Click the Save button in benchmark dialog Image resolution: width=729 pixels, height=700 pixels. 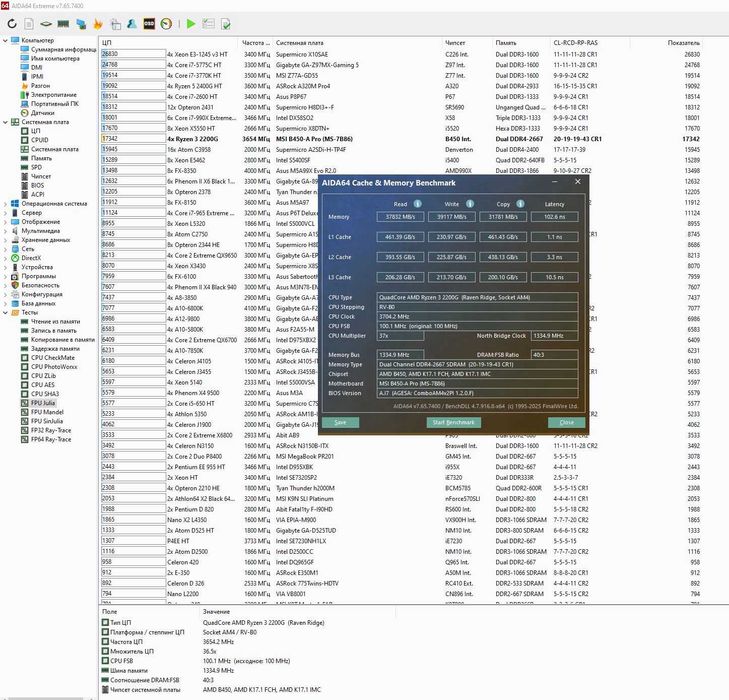[340, 422]
